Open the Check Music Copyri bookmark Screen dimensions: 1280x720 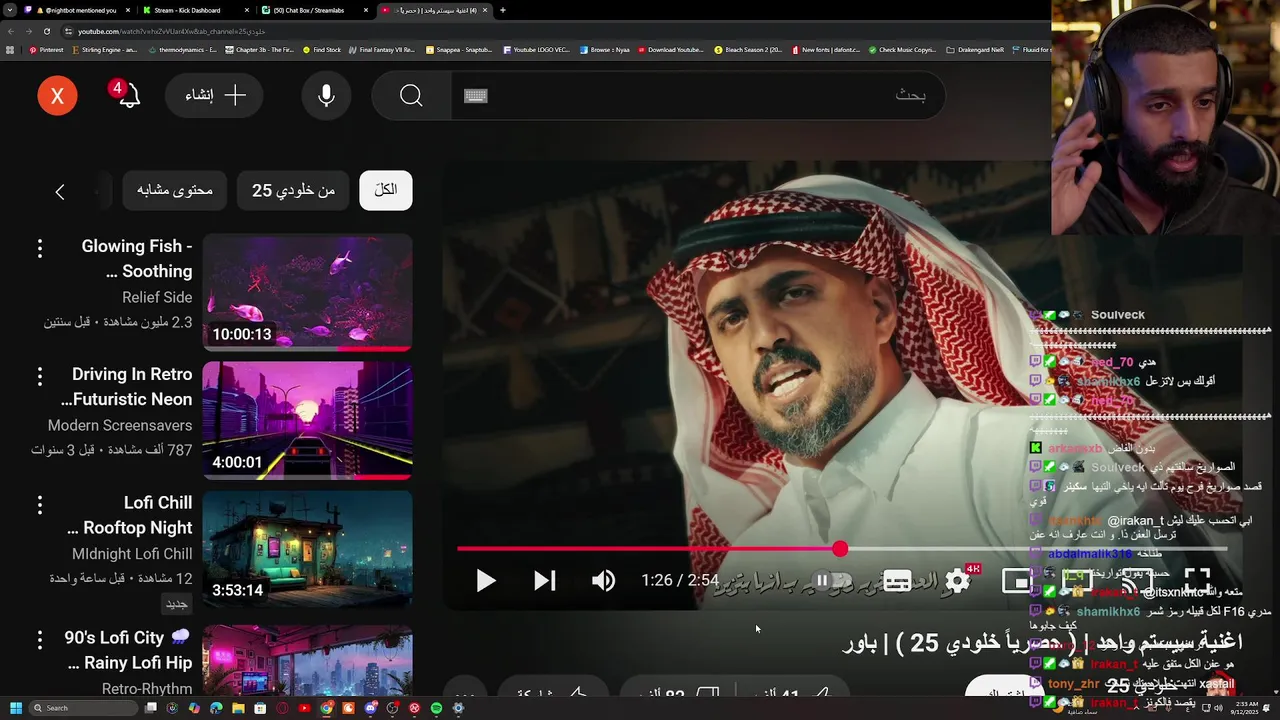[x=902, y=49]
